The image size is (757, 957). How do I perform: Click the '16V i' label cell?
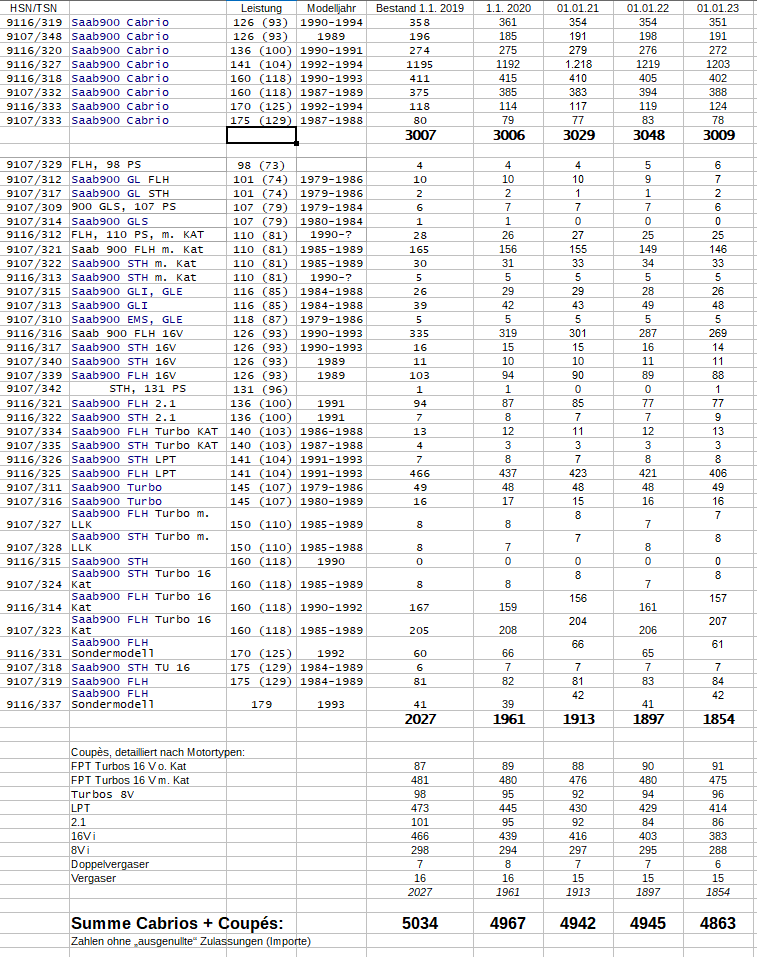click(x=83, y=836)
